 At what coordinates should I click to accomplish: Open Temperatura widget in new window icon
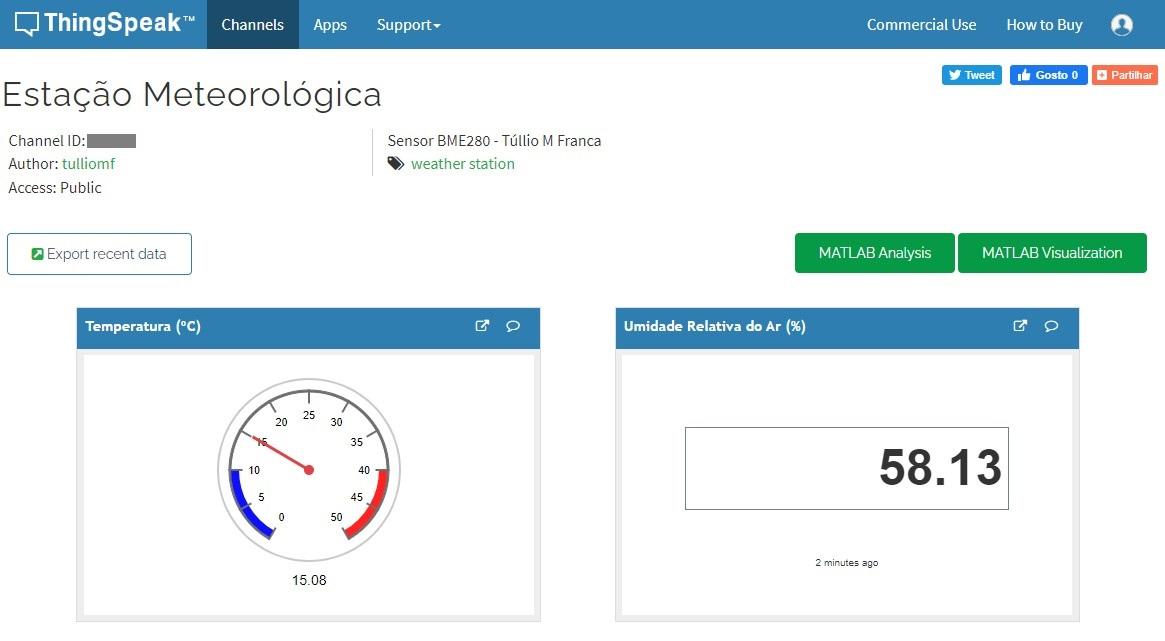(482, 325)
